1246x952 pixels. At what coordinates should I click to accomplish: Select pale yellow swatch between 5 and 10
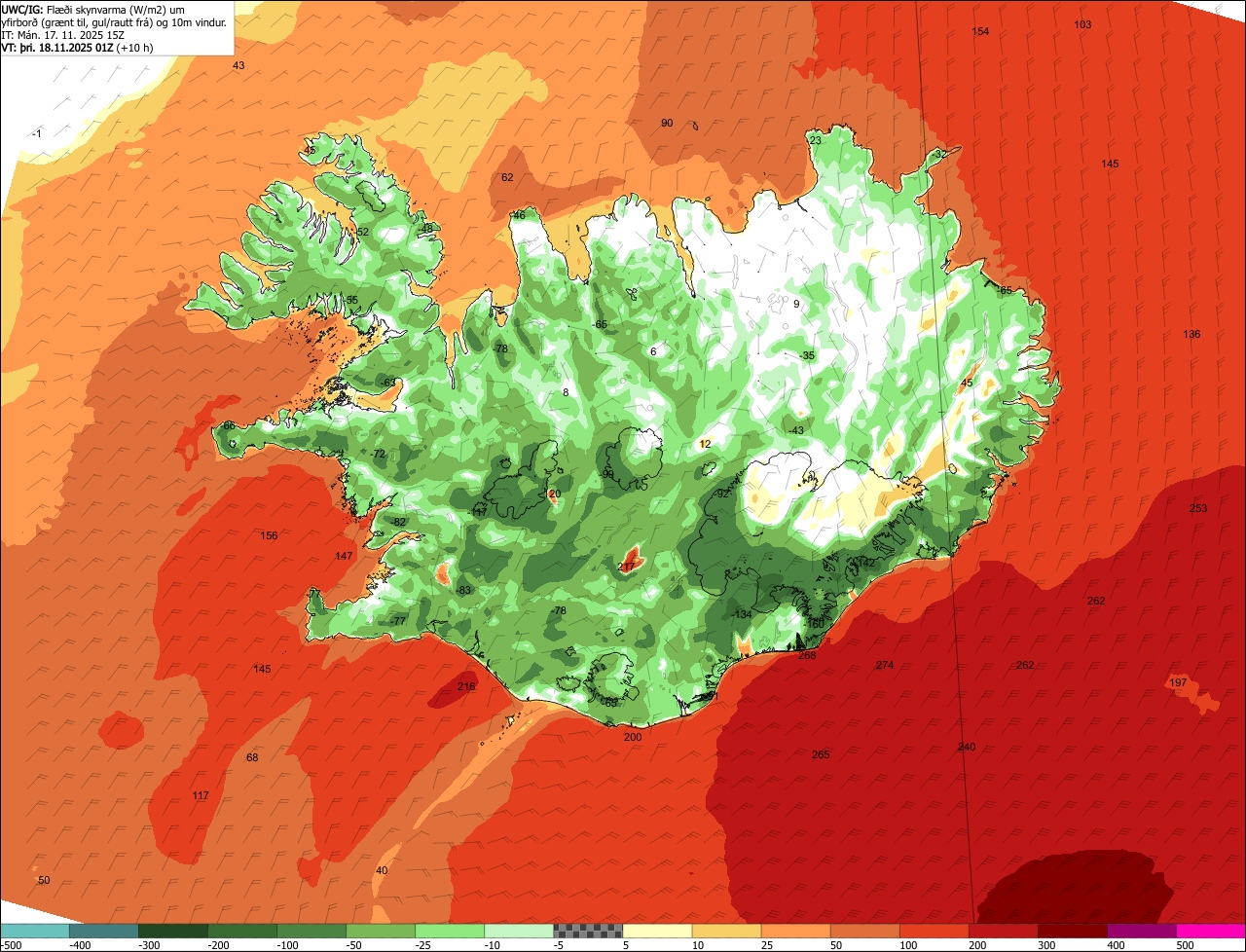[657, 930]
